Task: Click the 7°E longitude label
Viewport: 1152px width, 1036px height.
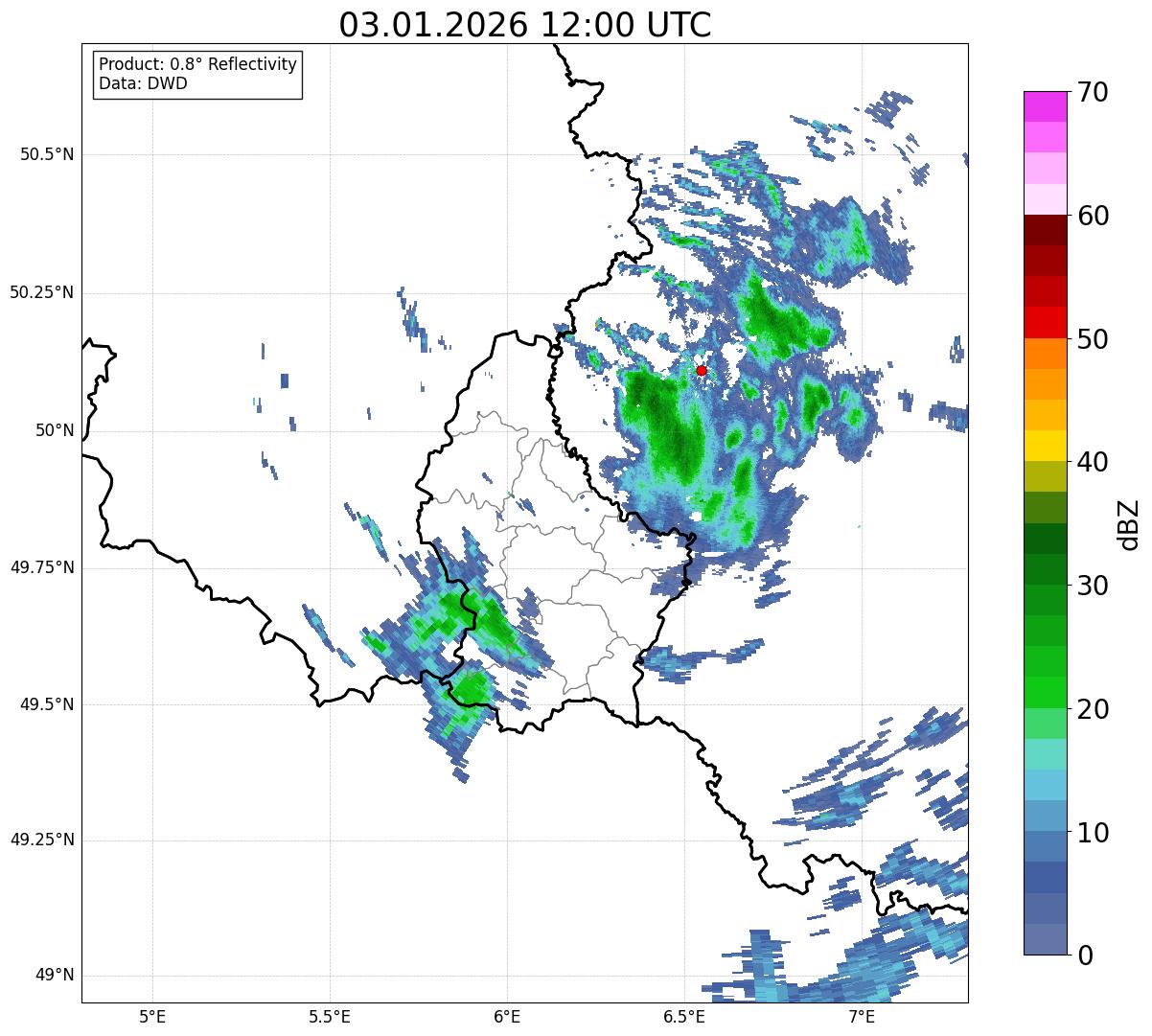Action: pos(862,1017)
